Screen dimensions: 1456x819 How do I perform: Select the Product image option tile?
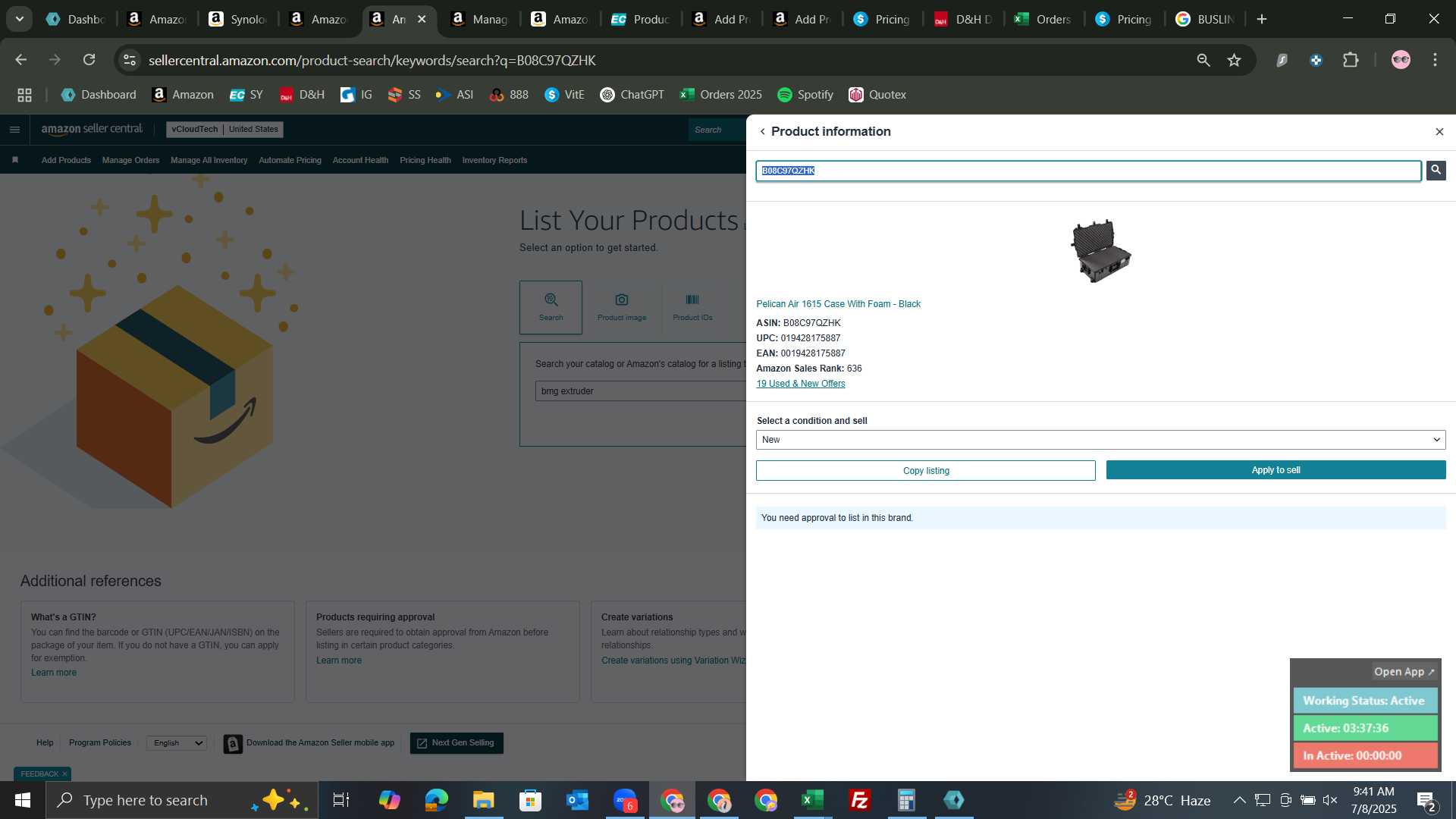pos(622,307)
